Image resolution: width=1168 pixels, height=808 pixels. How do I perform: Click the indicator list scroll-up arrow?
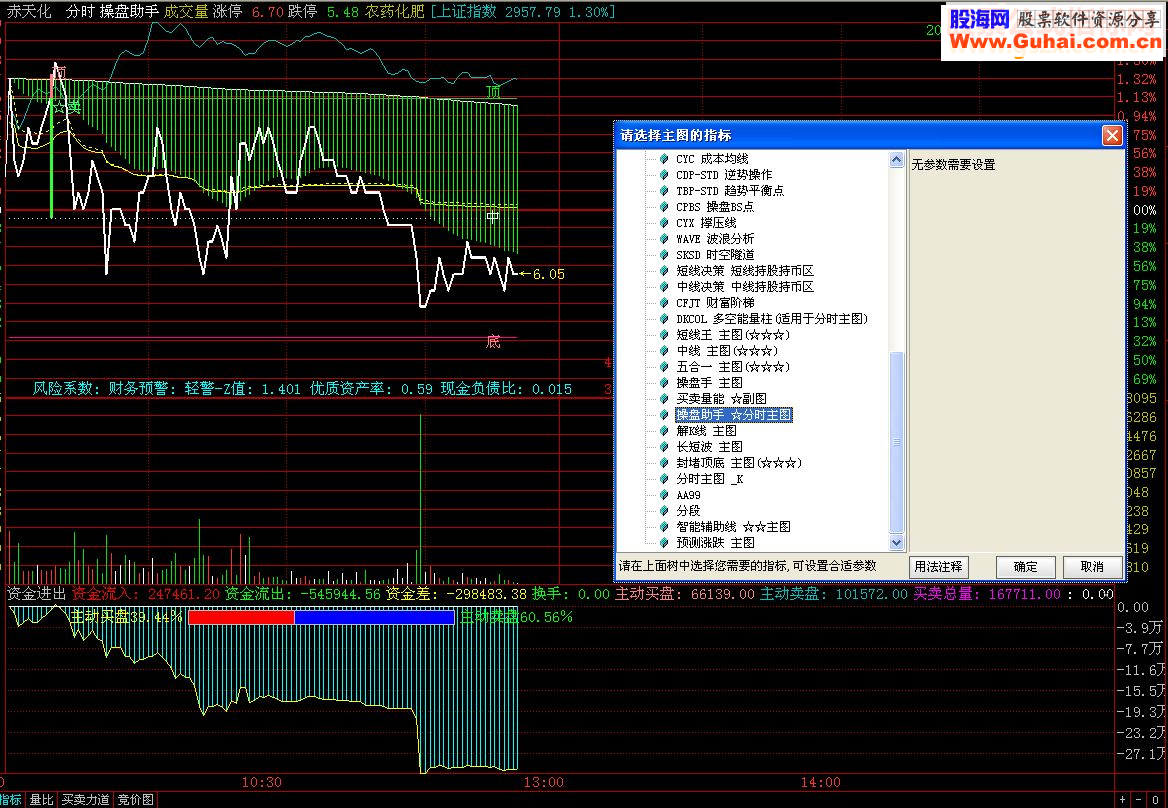click(x=897, y=159)
